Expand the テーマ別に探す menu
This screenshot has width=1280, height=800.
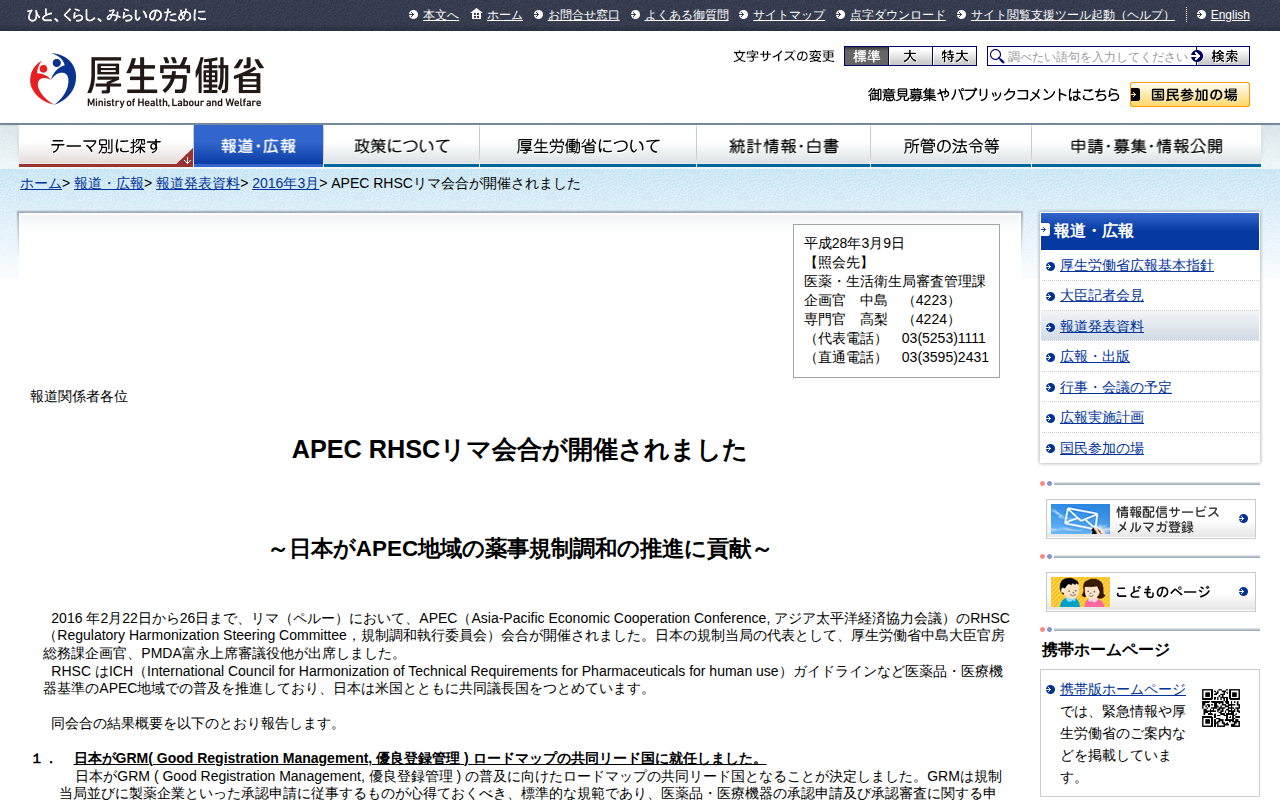tap(106, 146)
